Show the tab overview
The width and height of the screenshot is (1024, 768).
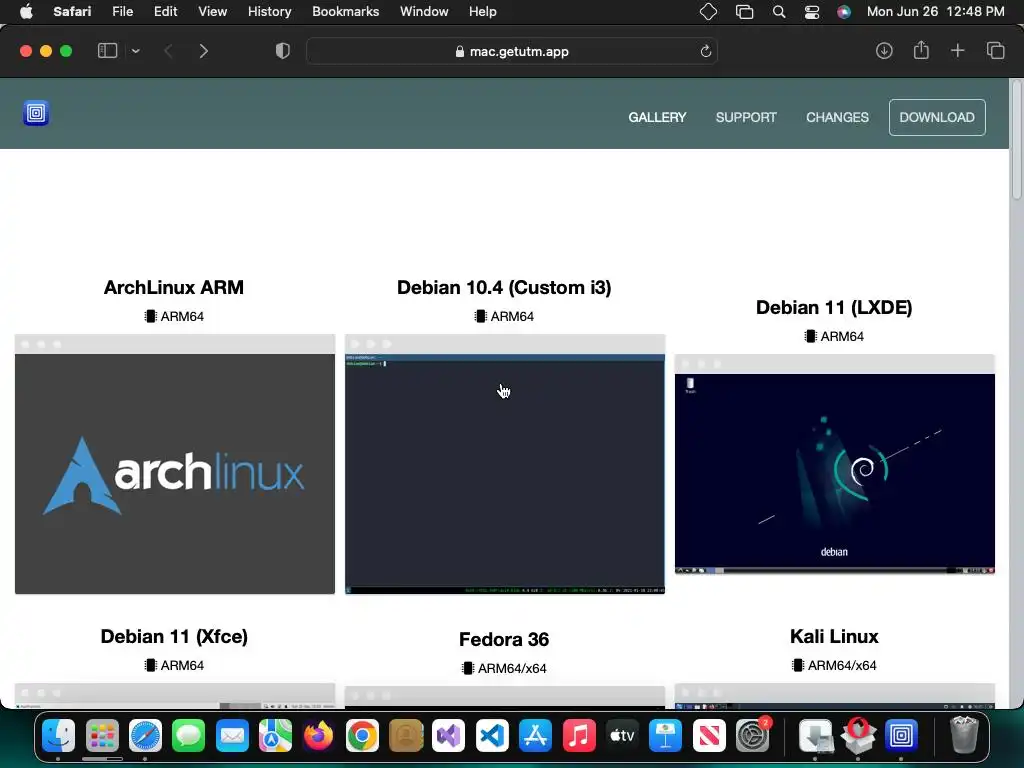[x=995, y=51]
